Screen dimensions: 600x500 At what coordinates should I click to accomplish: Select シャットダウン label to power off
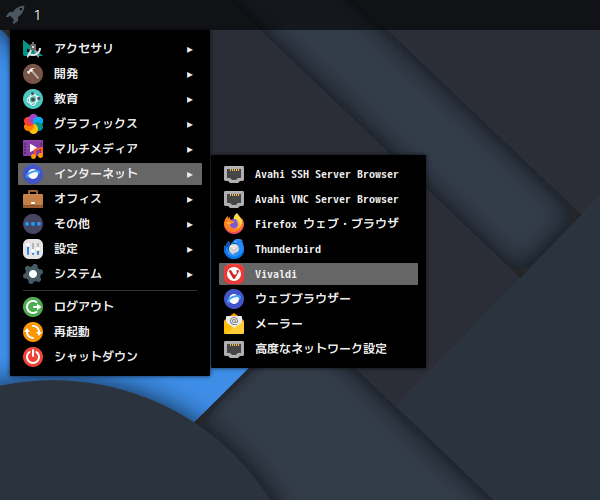click(x=96, y=356)
